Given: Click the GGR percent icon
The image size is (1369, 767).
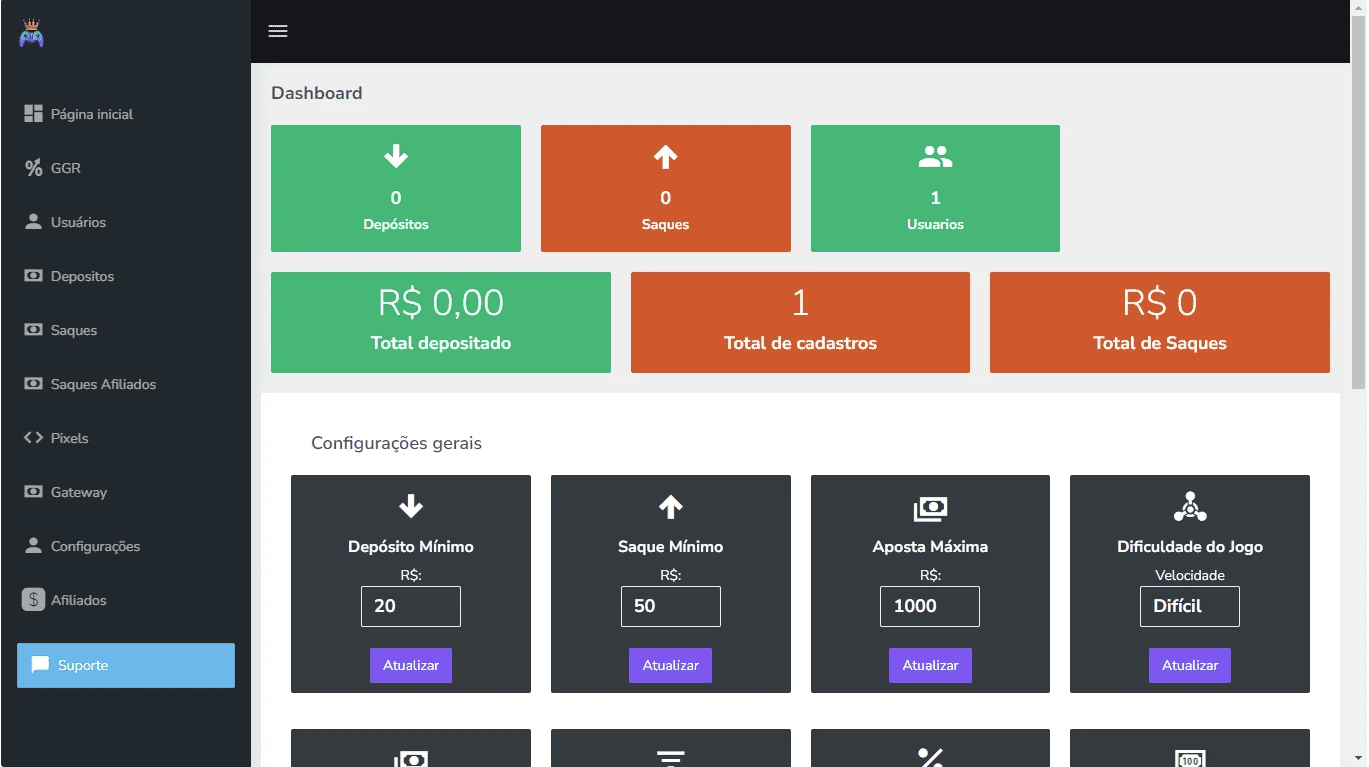Looking at the screenshot, I should pos(33,168).
